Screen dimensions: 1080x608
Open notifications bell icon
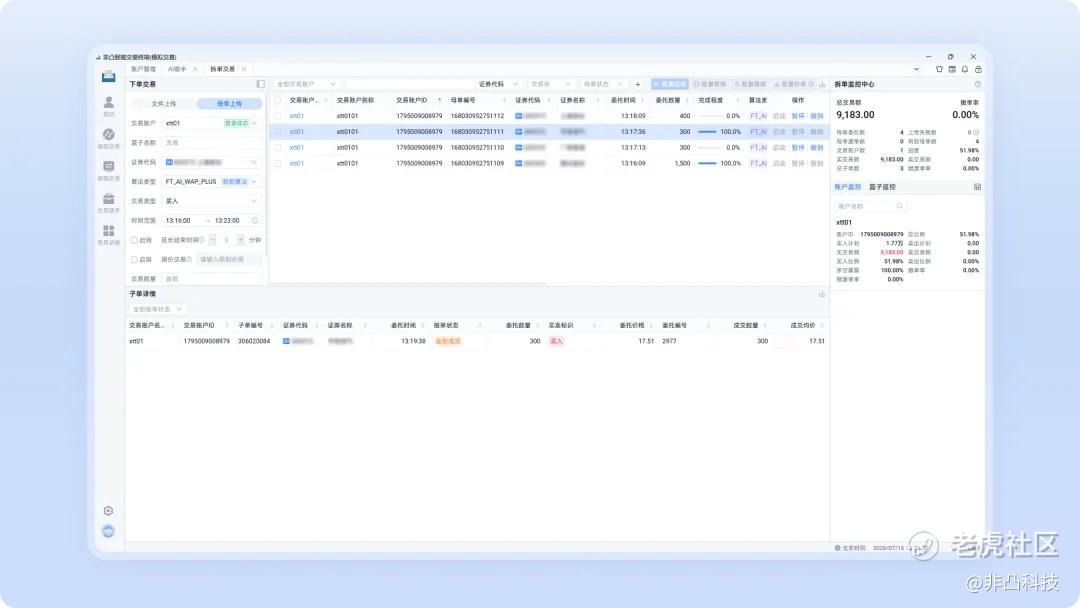coord(965,69)
